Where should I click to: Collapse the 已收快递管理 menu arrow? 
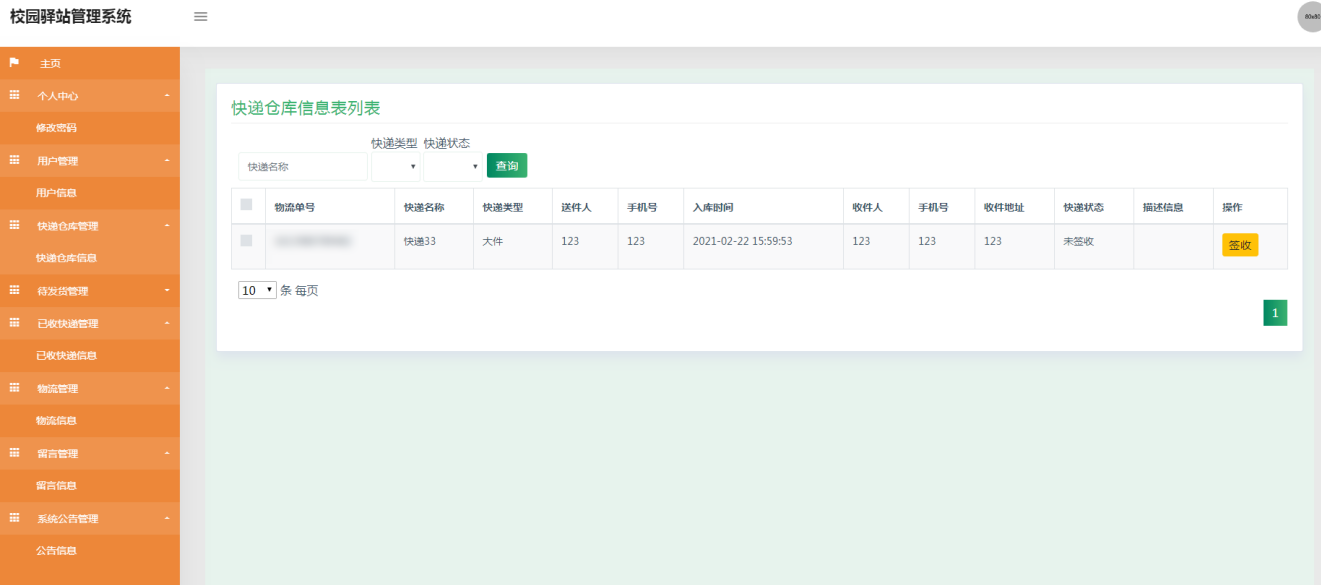(x=167, y=323)
